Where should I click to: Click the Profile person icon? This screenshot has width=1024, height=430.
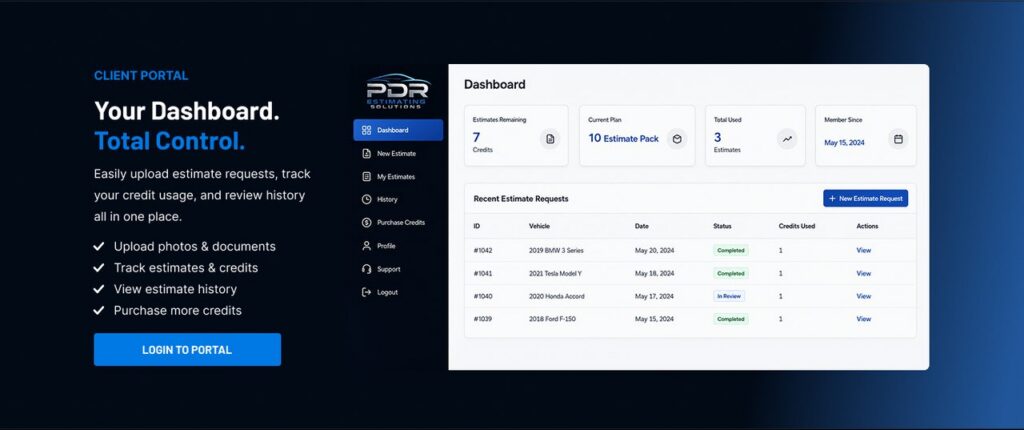(366, 246)
